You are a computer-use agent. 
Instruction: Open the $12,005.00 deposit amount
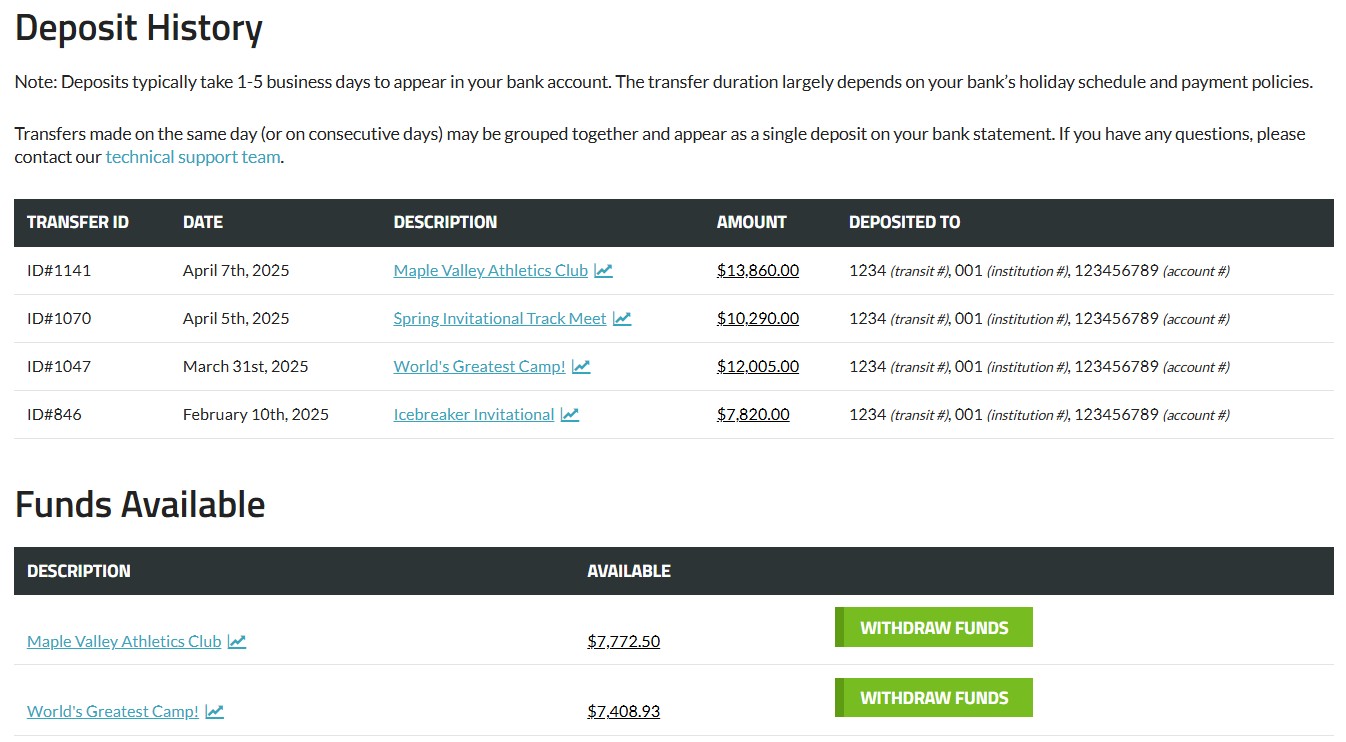[757, 367]
